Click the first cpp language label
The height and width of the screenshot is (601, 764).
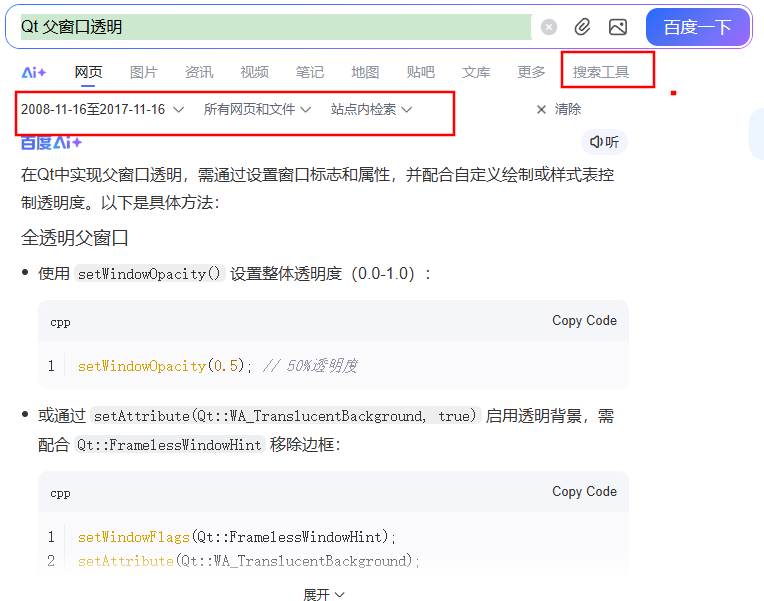click(x=60, y=322)
